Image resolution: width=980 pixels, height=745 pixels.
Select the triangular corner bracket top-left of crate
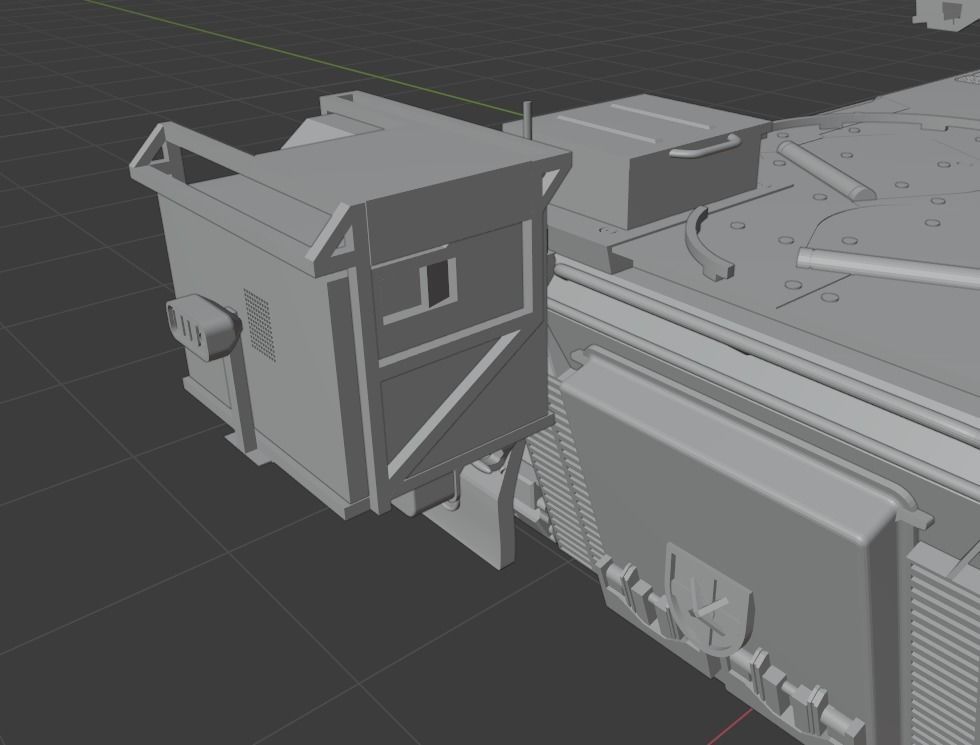(x=154, y=149)
